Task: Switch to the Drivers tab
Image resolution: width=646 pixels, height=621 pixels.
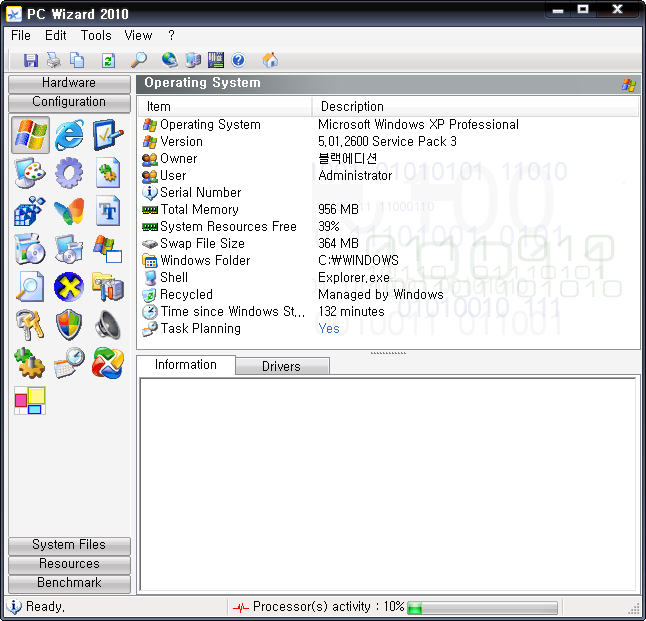Action: (282, 366)
